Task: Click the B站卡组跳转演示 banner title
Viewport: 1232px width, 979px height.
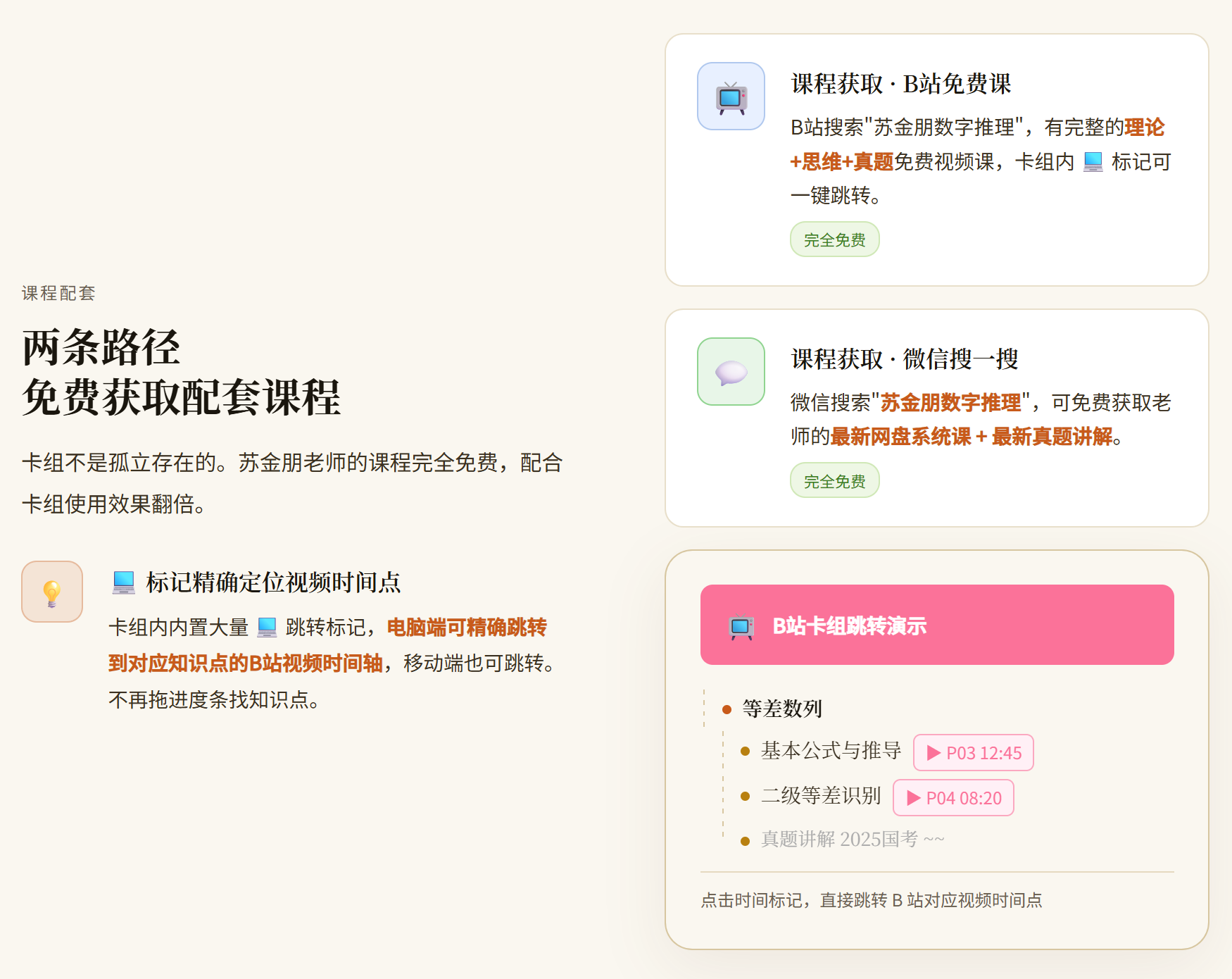Action: 850,625
